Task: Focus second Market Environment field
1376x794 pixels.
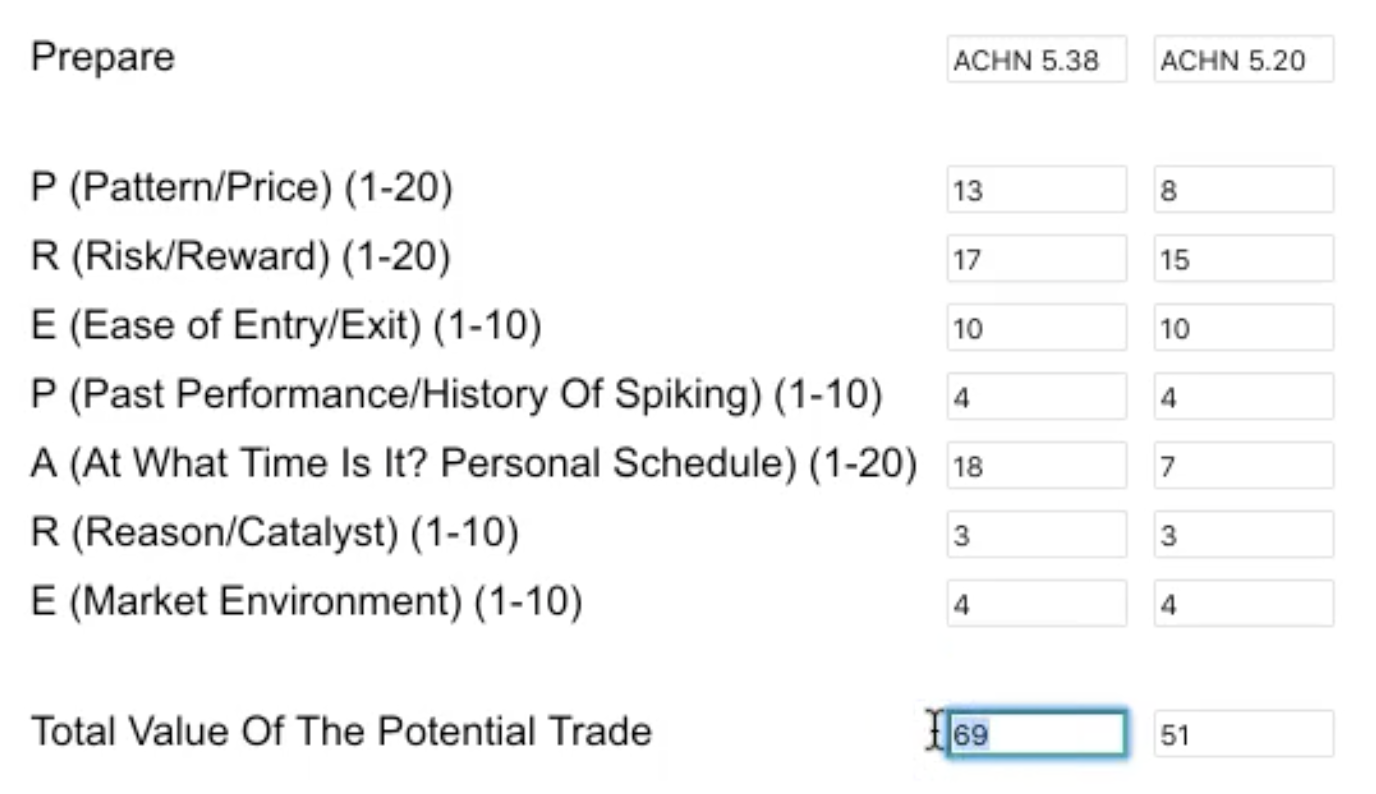Action: point(1243,604)
